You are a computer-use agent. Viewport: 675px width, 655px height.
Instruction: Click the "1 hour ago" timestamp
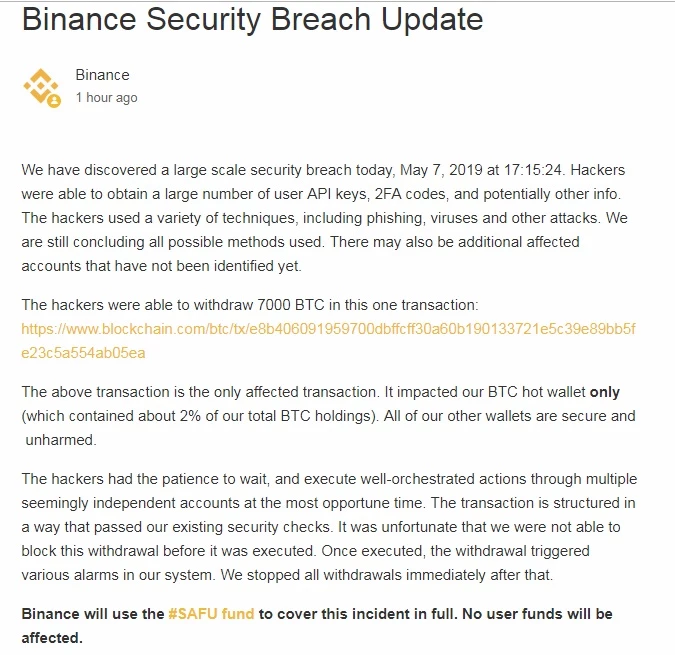tap(106, 98)
